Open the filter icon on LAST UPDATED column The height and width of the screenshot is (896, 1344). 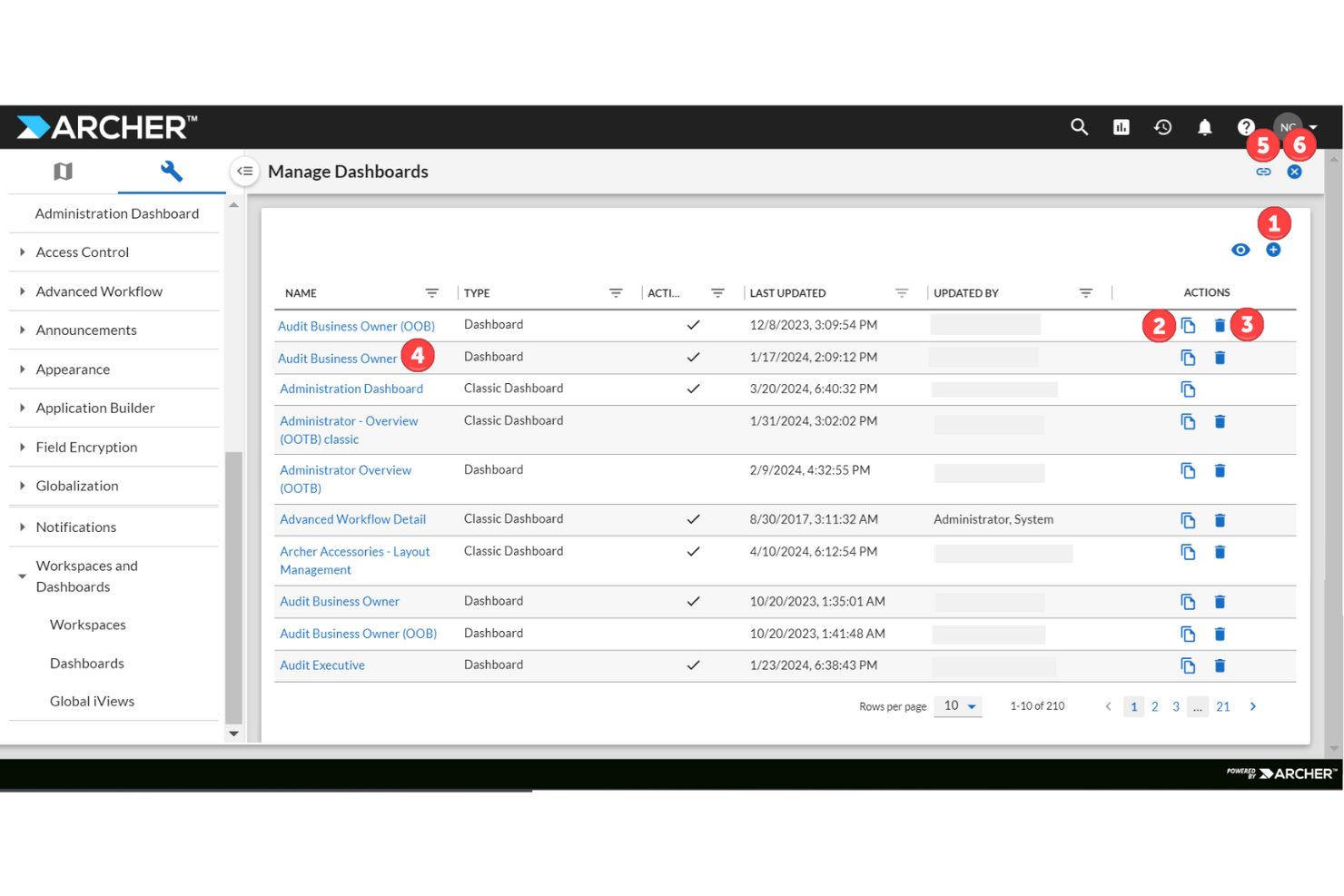click(x=902, y=292)
